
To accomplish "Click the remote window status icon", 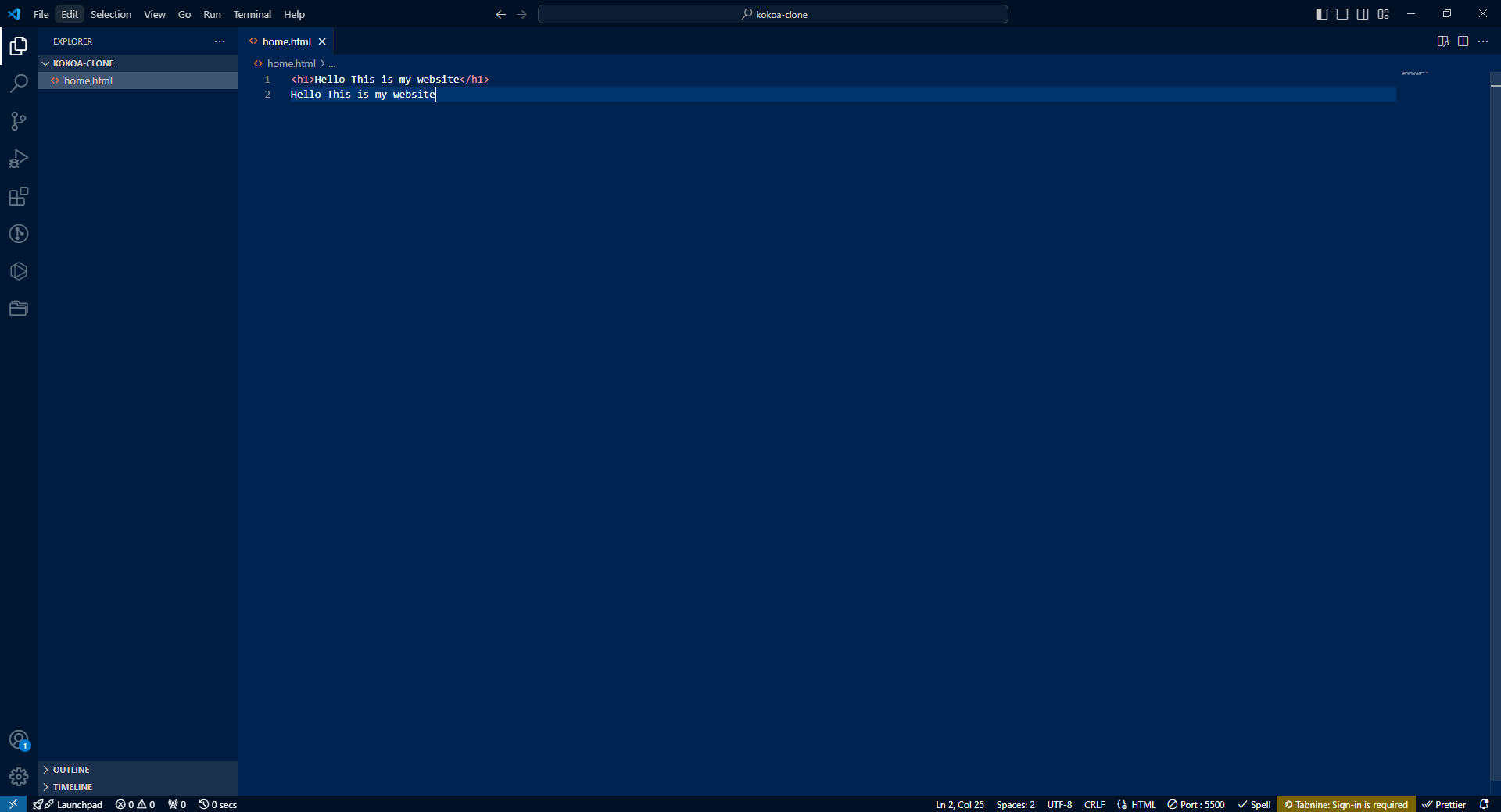I will pyautogui.click(x=13, y=804).
